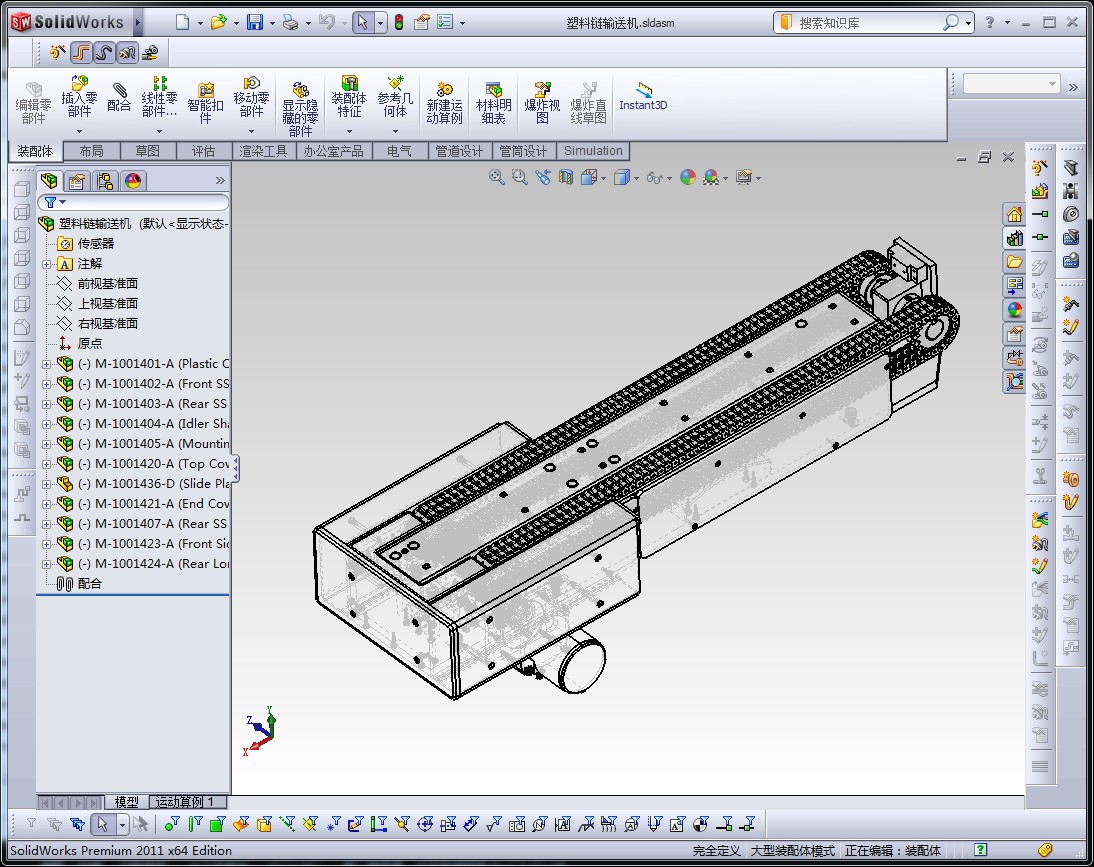This screenshot has height=867, width=1094.
Task: Open SolidWorks Resources house icon in task pane
Action: coord(1014,214)
